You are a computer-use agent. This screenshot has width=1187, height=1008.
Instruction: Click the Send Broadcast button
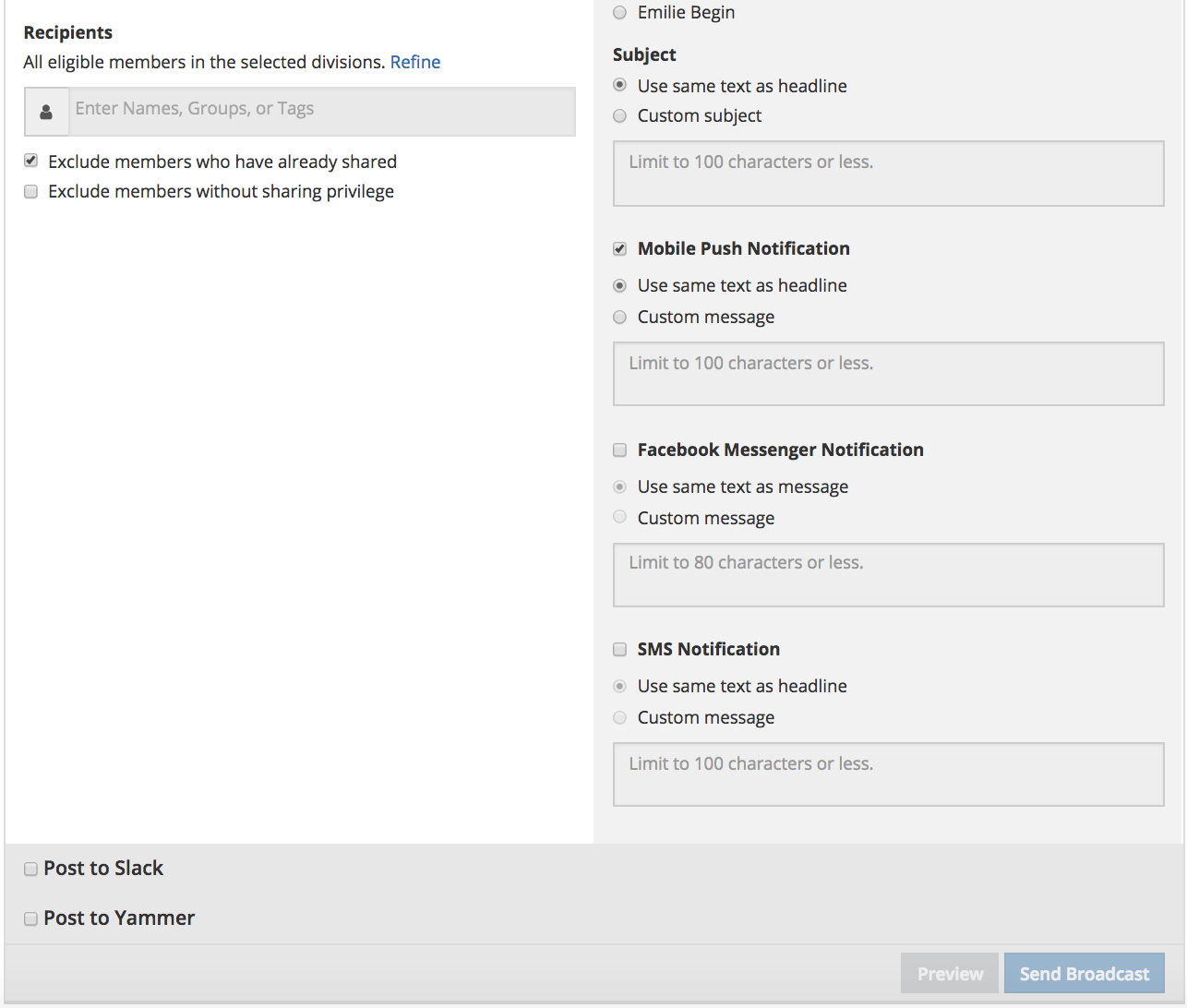pos(1085,973)
